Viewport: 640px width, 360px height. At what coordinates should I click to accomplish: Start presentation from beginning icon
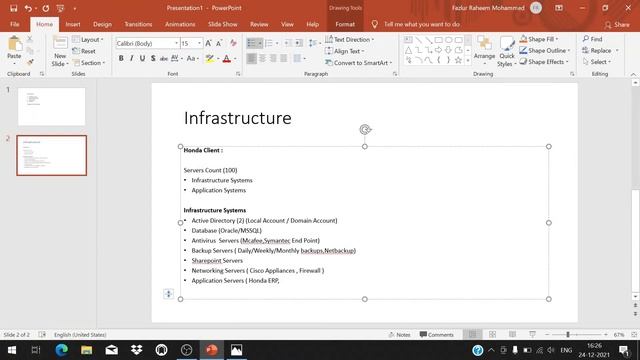[x=60, y=8]
